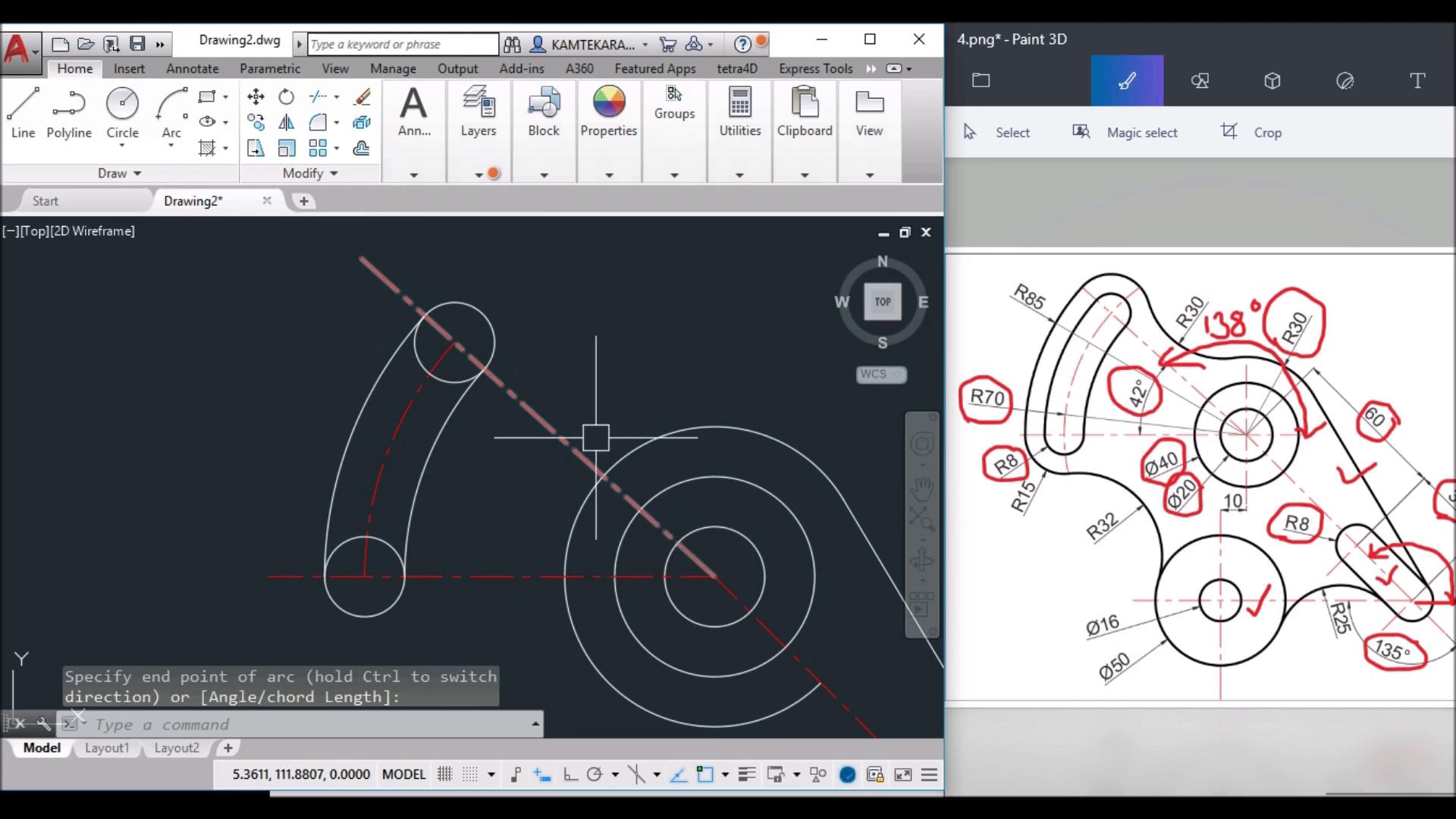Select the Magic select tool in Paint 3D
1456x819 pixels.
[1142, 132]
